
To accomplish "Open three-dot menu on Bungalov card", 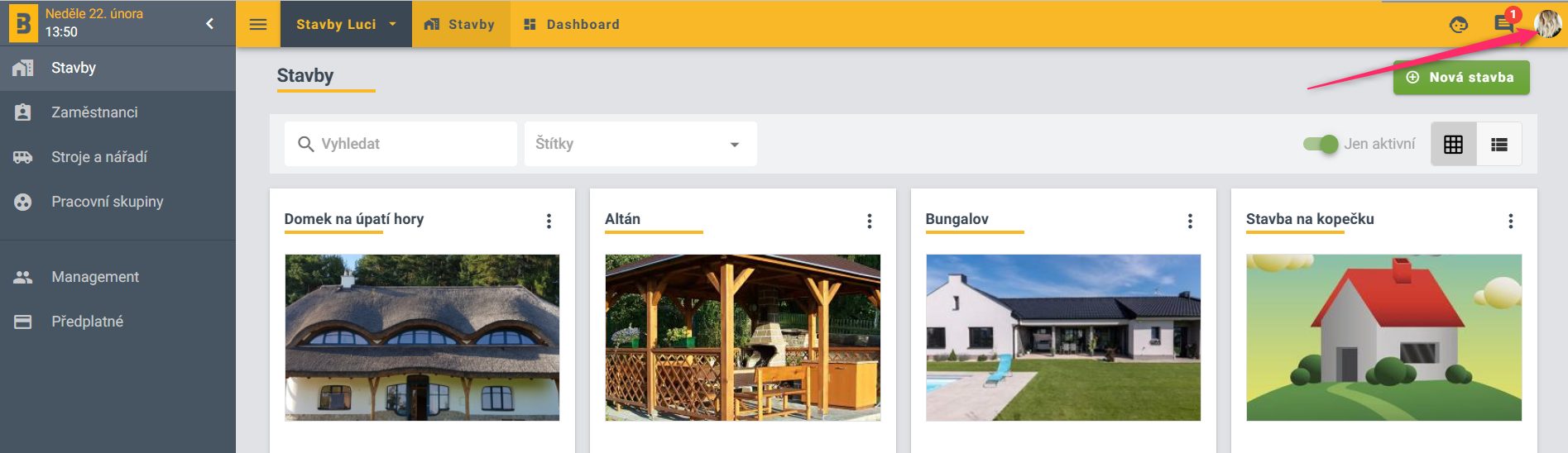I will 1190,221.
